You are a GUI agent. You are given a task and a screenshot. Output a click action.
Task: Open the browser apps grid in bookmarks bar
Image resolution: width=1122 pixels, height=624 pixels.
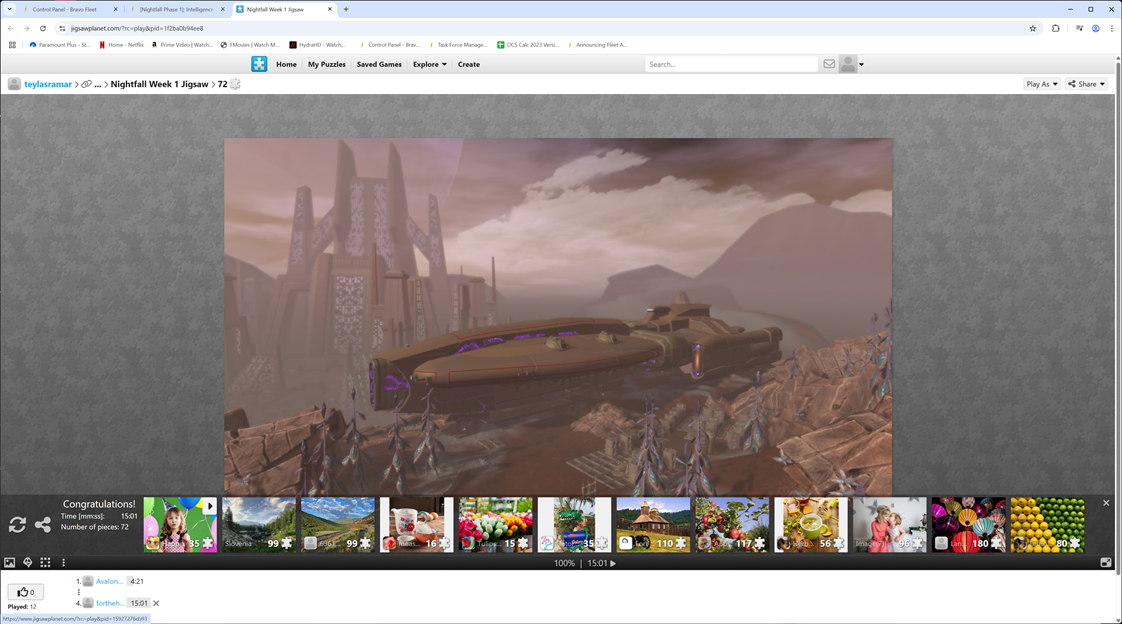(12, 44)
